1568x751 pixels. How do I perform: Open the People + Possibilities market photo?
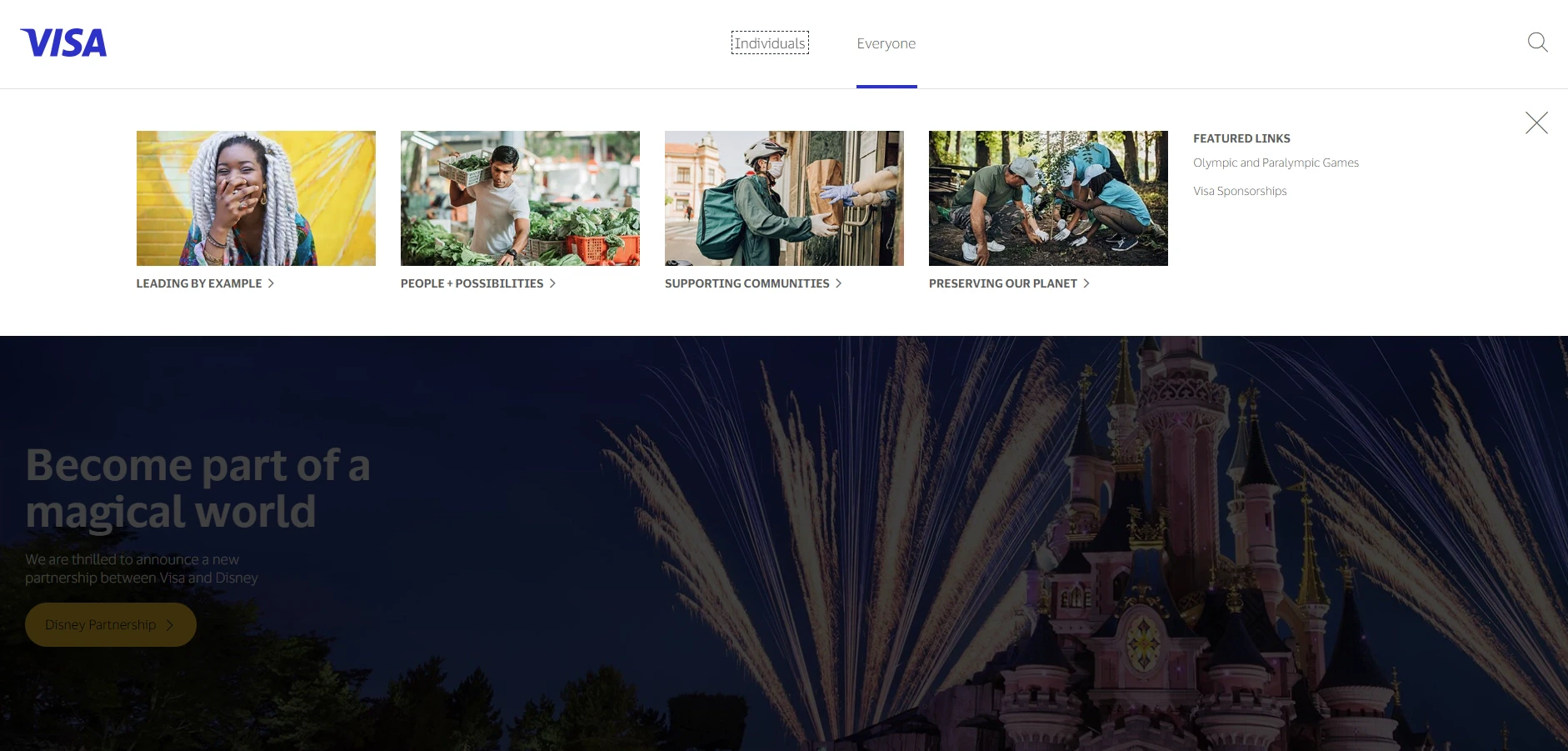click(x=520, y=198)
